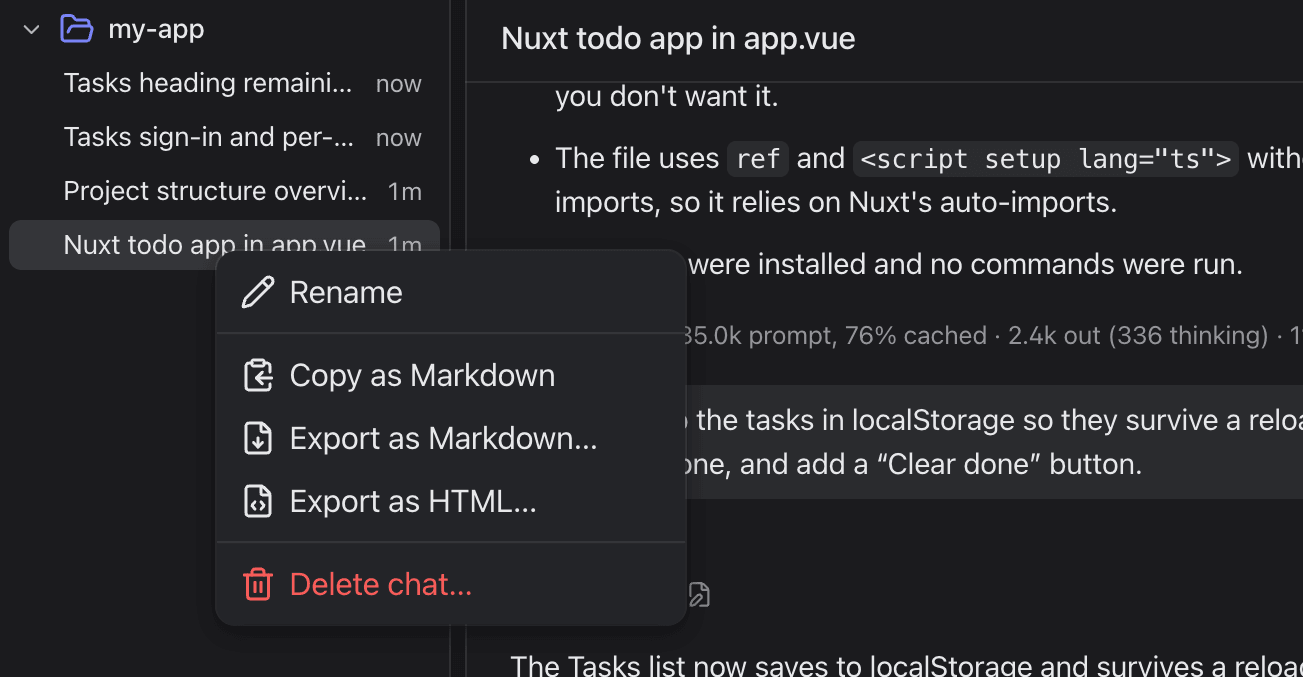The width and height of the screenshot is (1303, 677).
Task: Choose Copy as Markdown
Action: pyautogui.click(x=451, y=375)
